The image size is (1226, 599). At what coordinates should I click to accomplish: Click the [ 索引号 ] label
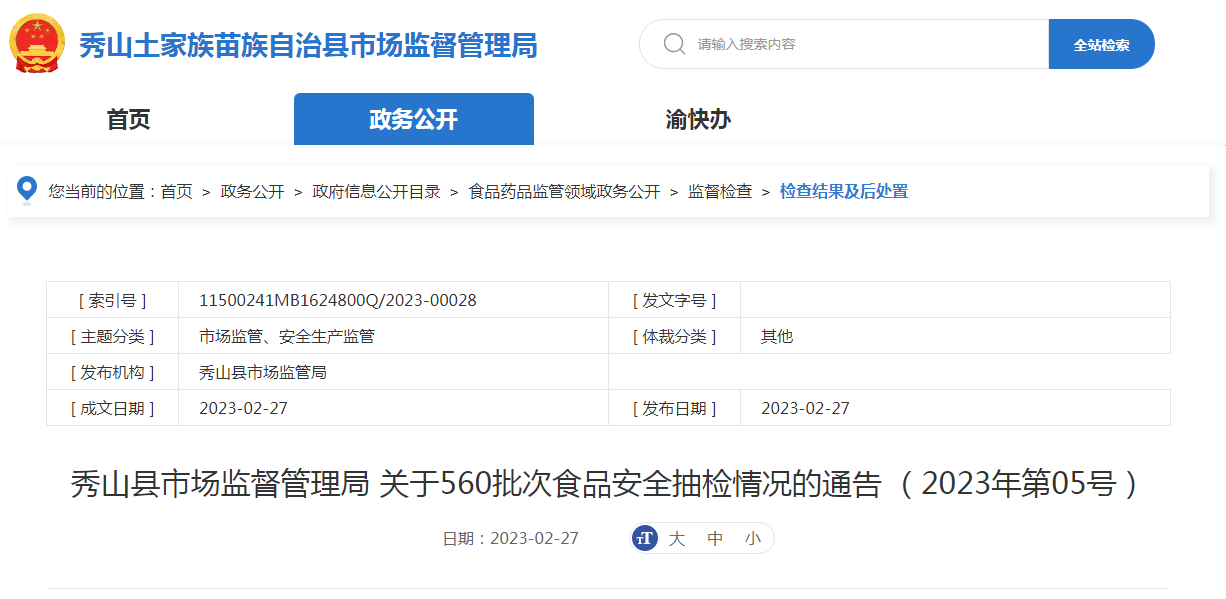pos(112,300)
